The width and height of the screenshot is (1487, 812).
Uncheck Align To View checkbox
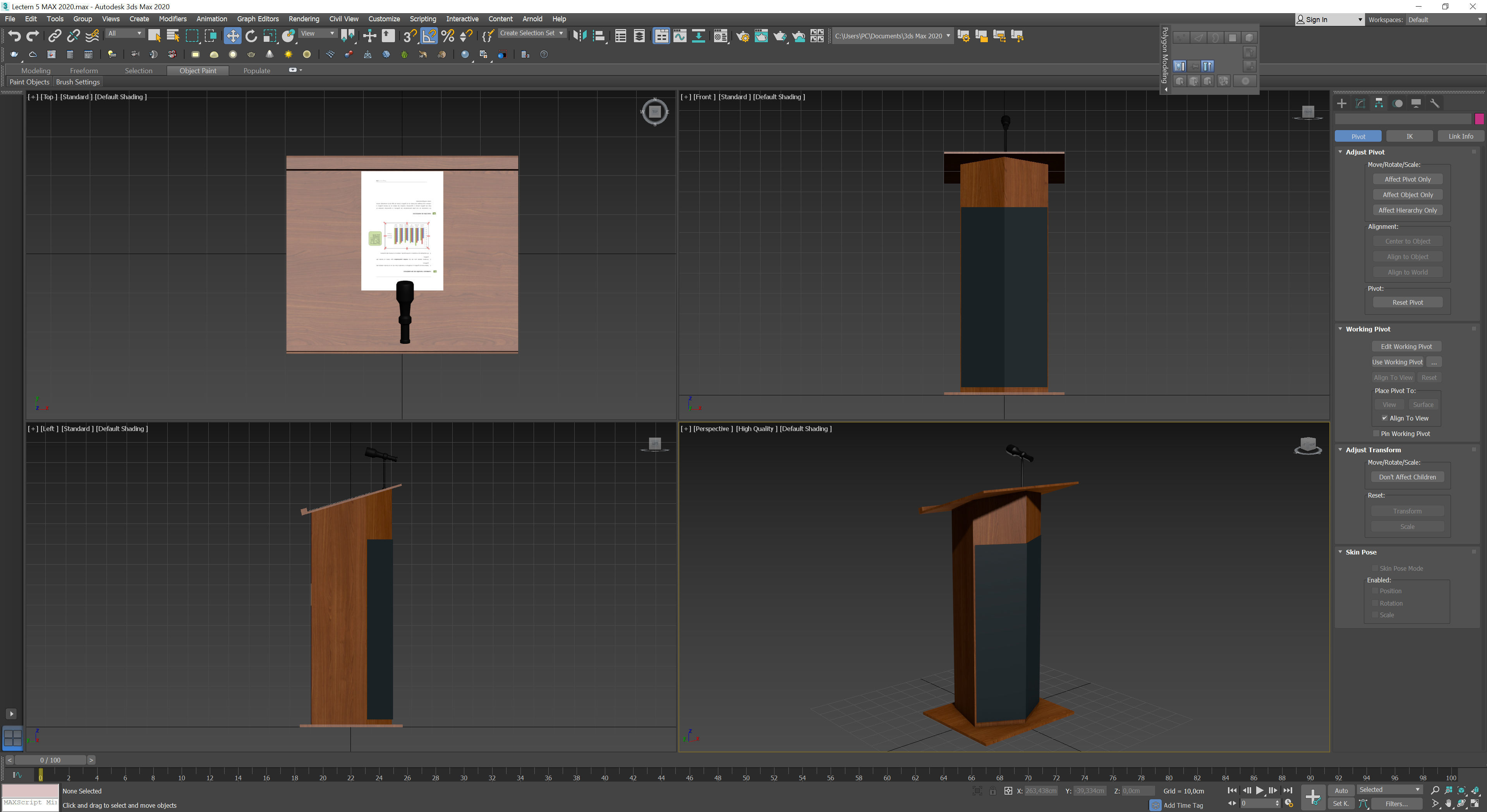tap(1384, 418)
